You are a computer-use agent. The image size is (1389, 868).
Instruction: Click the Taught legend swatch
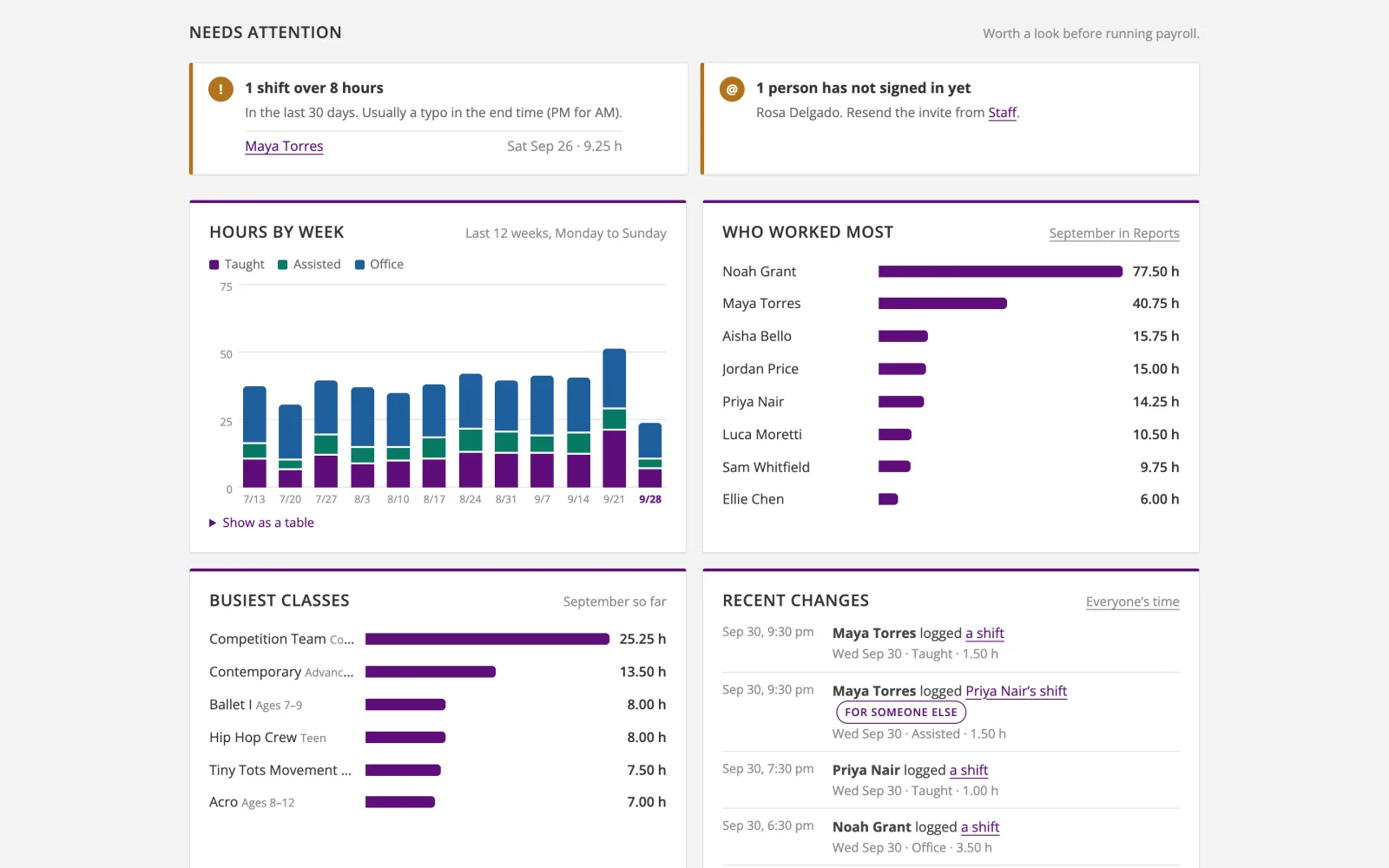point(214,265)
